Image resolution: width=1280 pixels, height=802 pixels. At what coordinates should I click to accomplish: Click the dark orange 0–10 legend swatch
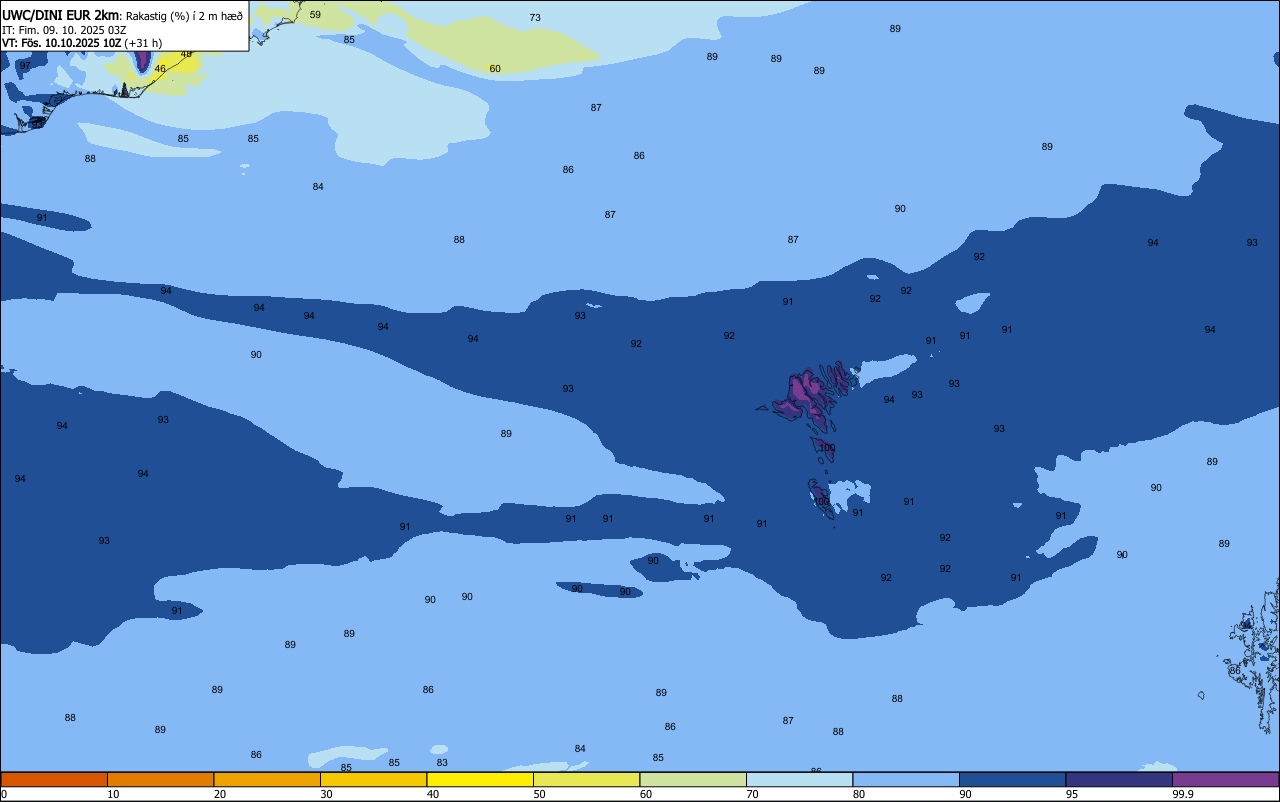[54, 779]
